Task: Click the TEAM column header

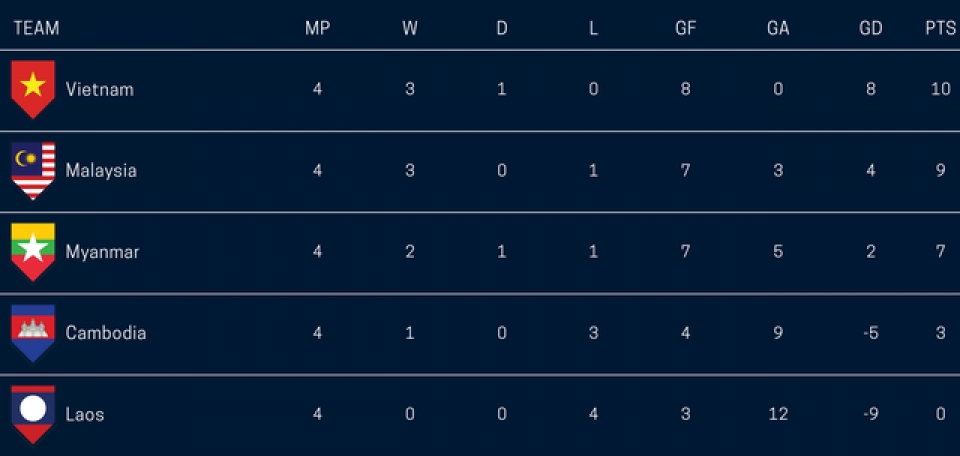Action: (x=36, y=28)
